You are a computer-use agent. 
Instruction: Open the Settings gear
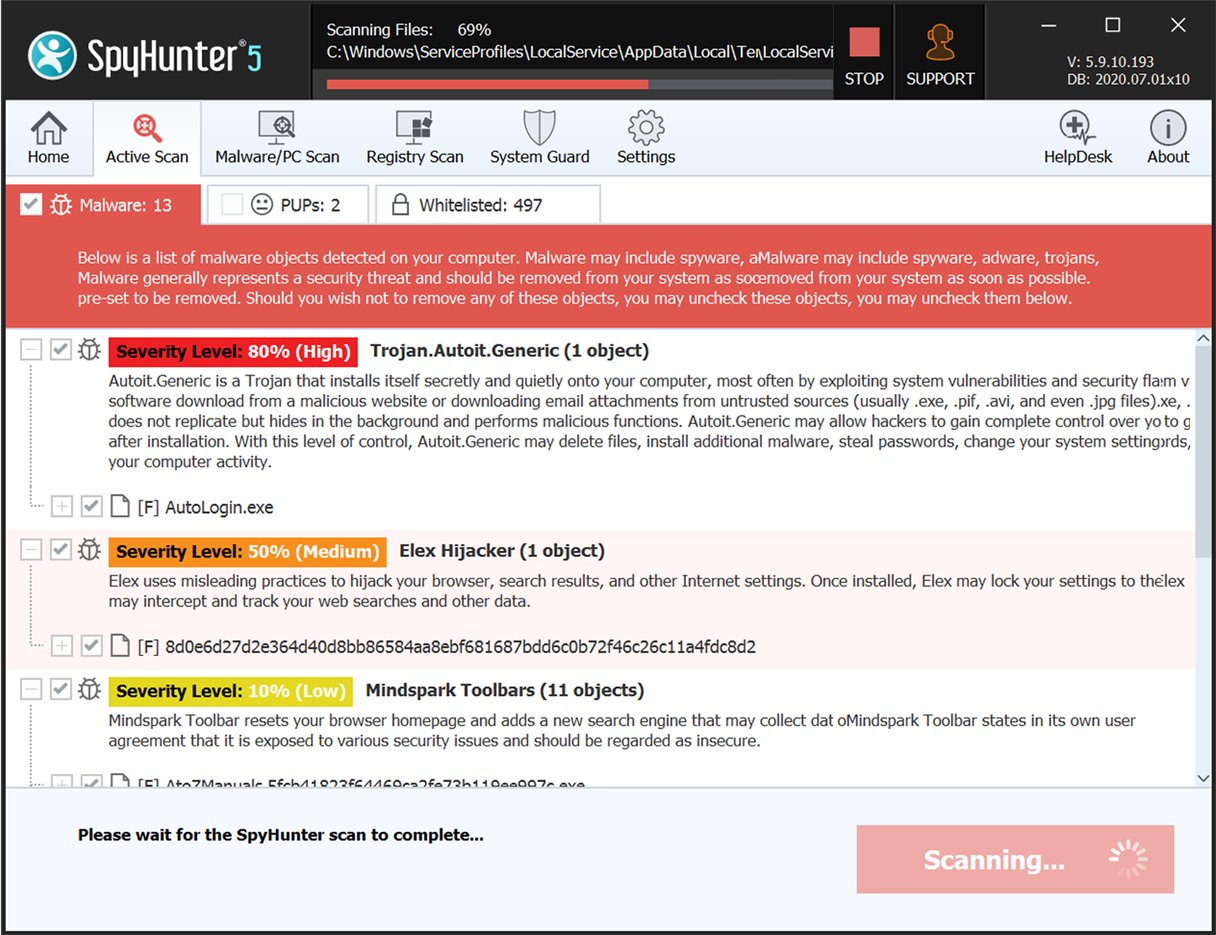tap(646, 138)
